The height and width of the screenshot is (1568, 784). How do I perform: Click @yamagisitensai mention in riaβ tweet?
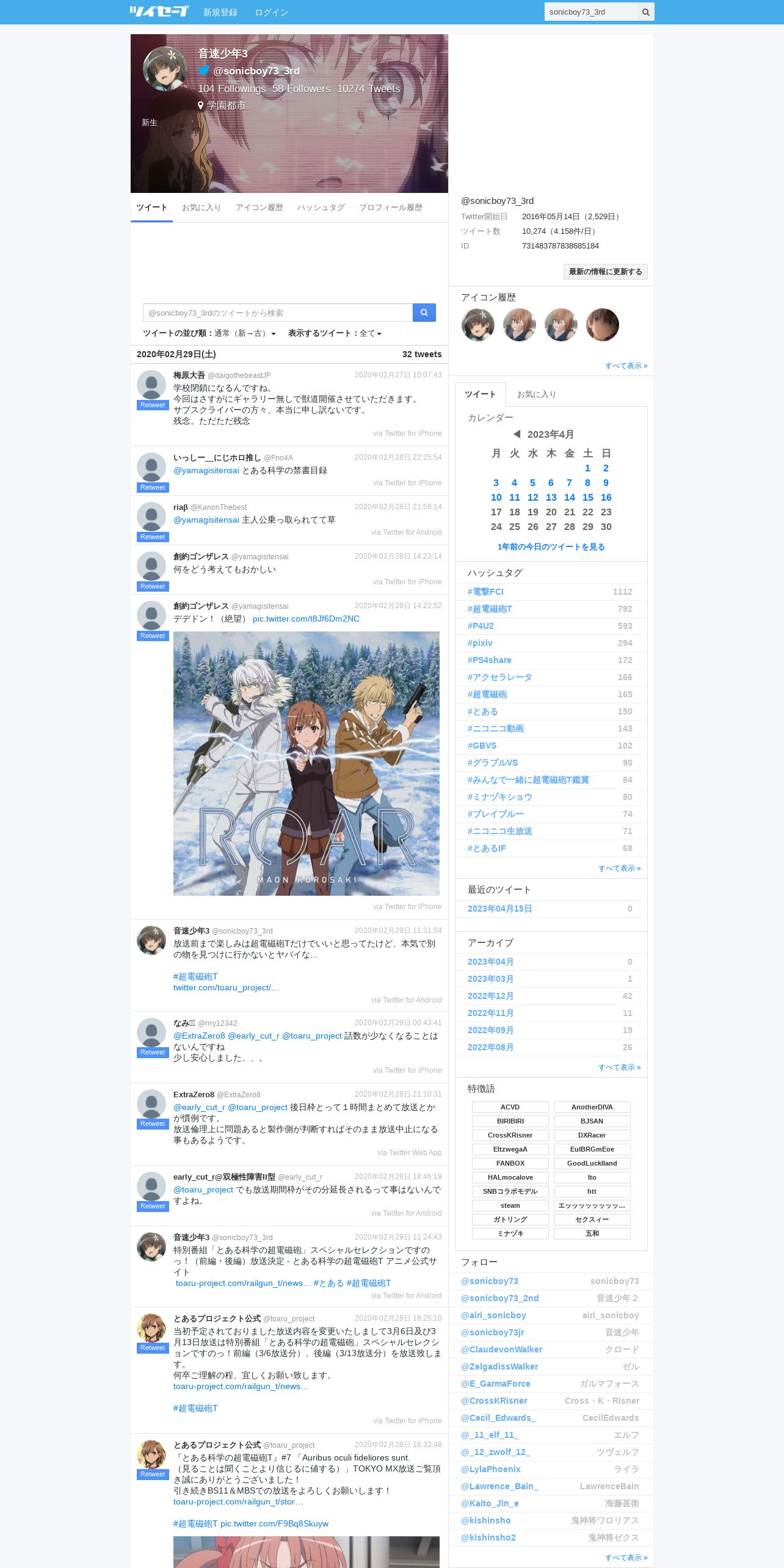click(206, 520)
